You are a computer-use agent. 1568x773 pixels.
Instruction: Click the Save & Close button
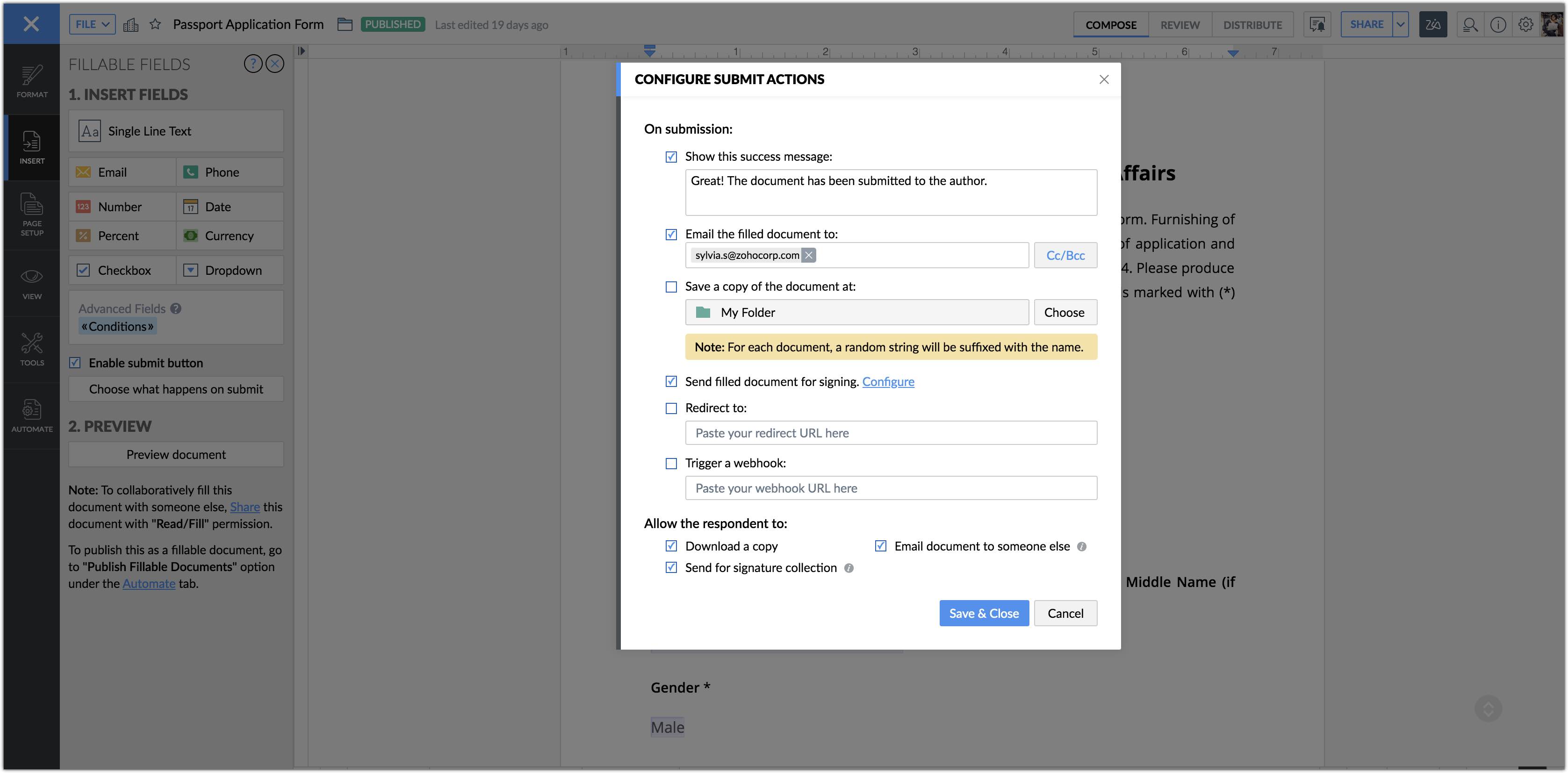tap(984, 613)
